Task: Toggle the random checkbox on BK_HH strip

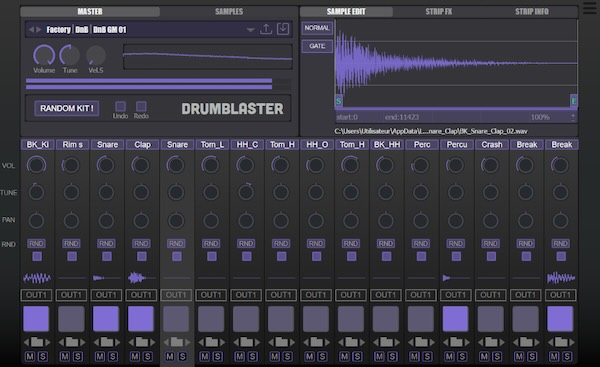Action: [386, 256]
